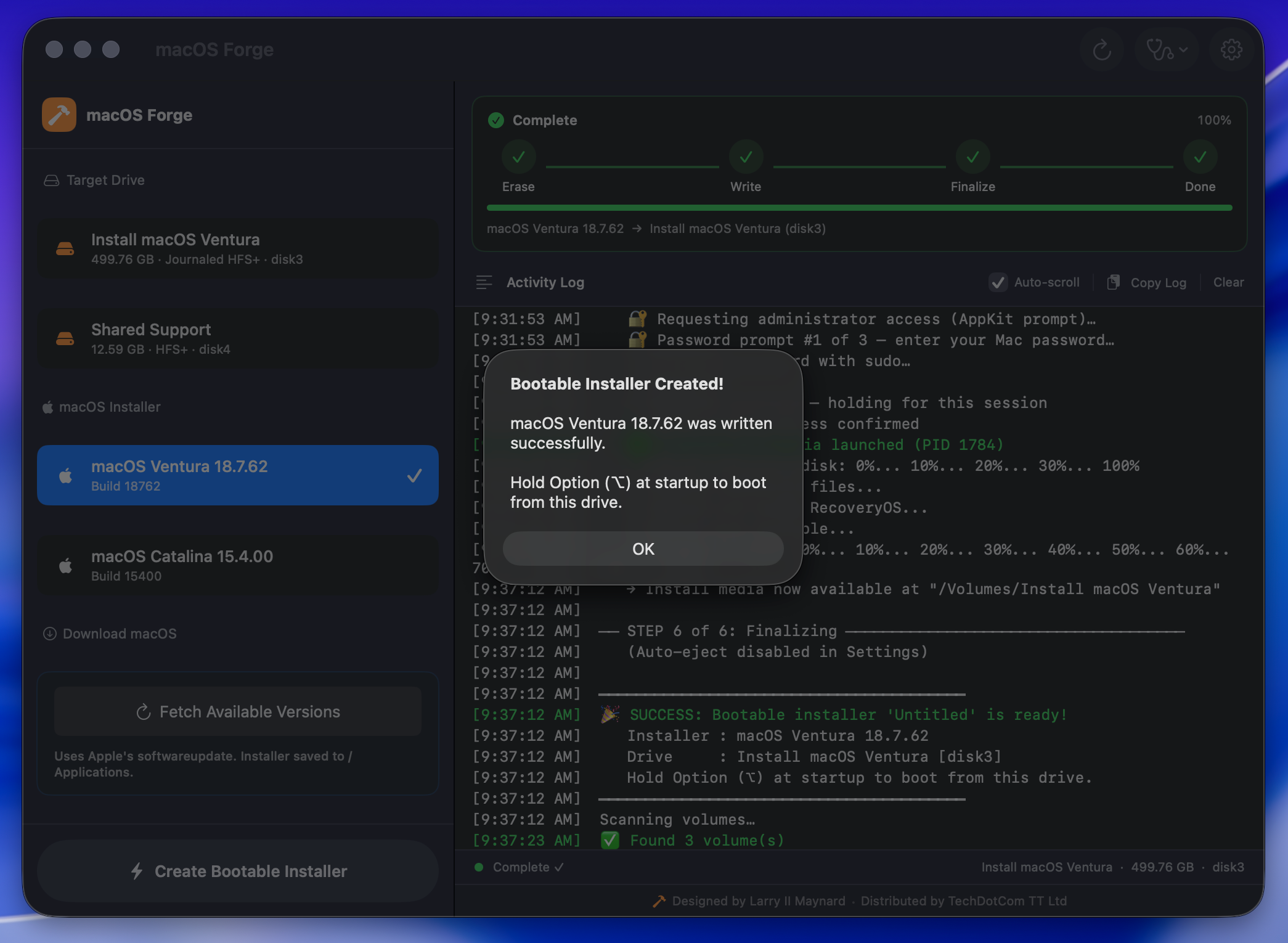
Task: Click 'Designed by Larry II Maynard' credit text
Action: pyautogui.click(x=759, y=901)
